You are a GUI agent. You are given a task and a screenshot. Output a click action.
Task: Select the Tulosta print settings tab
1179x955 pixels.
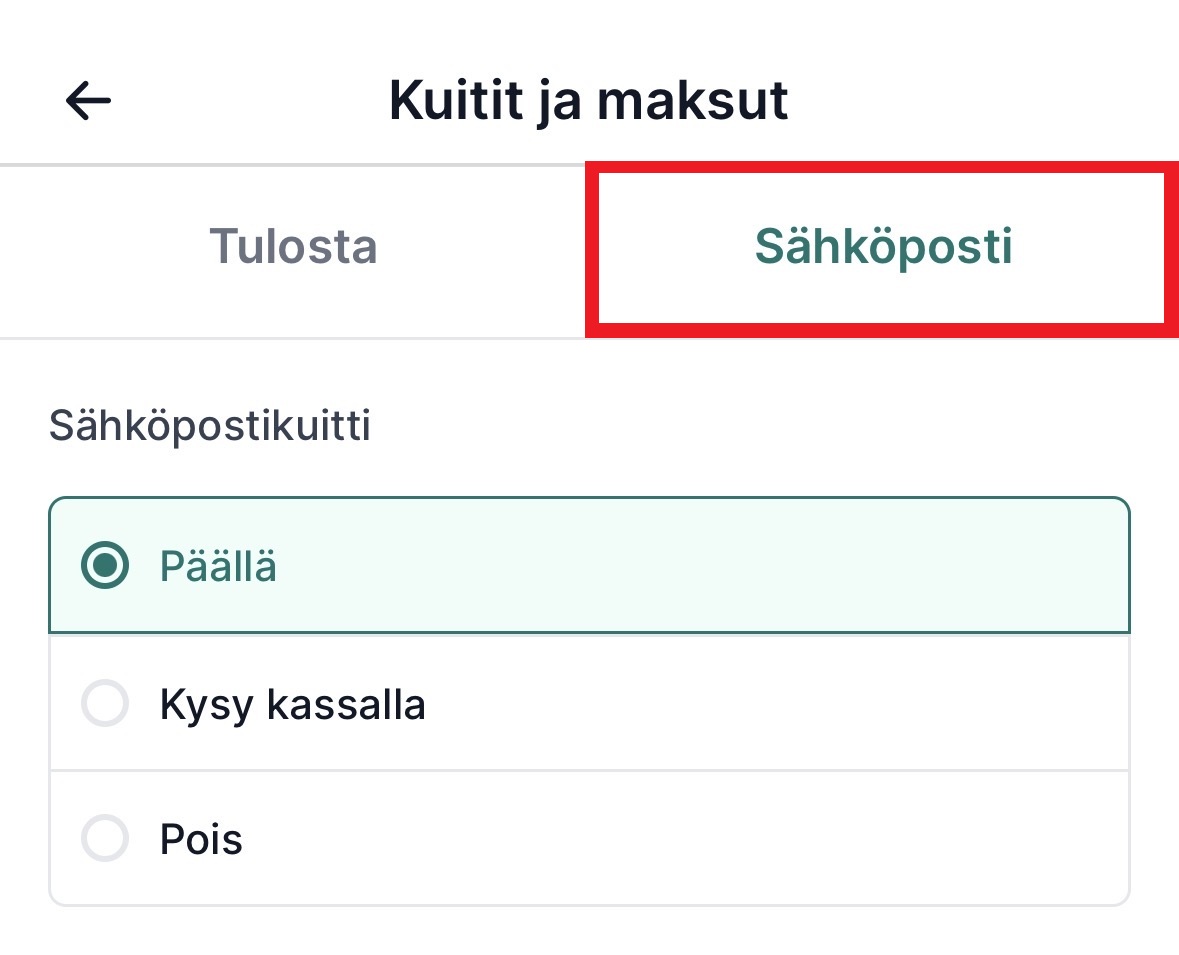click(293, 249)
